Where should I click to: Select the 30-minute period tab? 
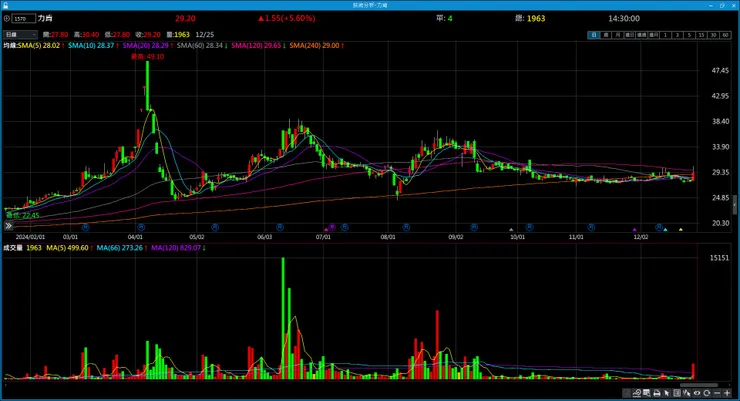pyautogui.click(x=714, y=35)
